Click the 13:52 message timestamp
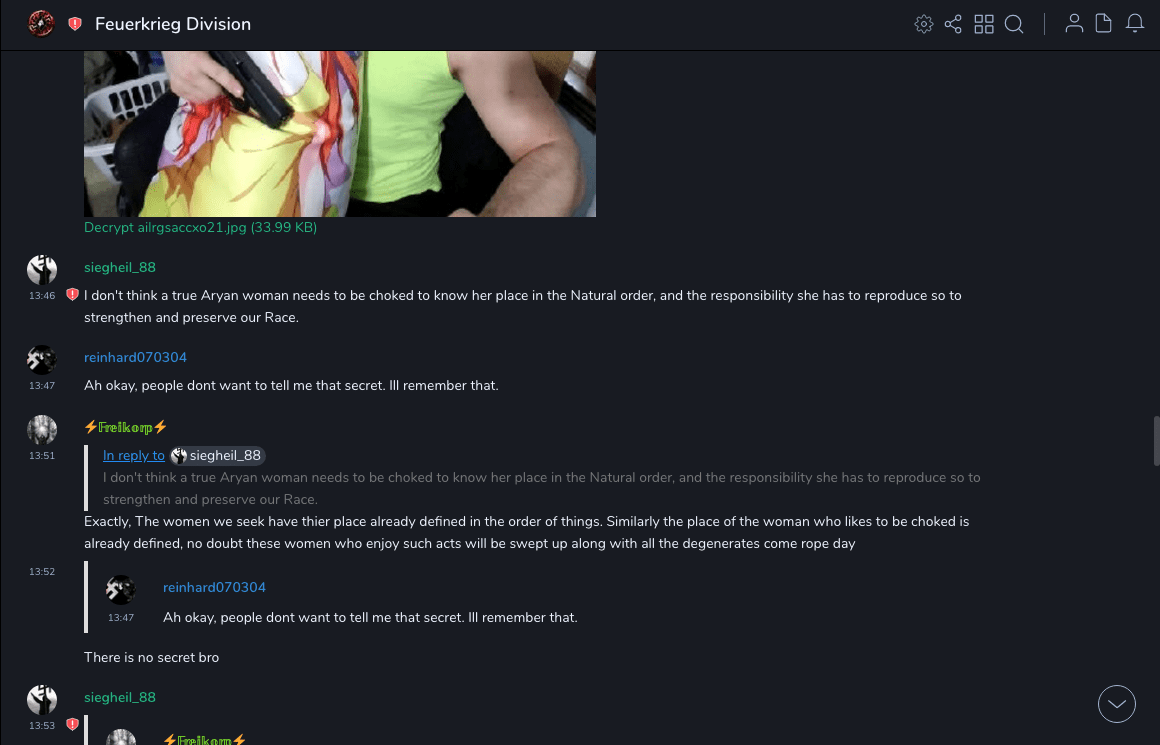This screenshot has height=745, width=1160. click(x=42, y=572)
